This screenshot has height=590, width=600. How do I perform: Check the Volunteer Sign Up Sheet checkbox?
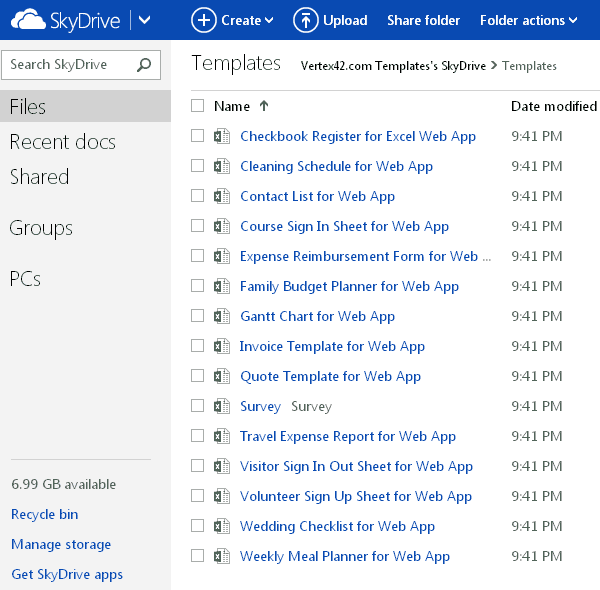point(197,495)
